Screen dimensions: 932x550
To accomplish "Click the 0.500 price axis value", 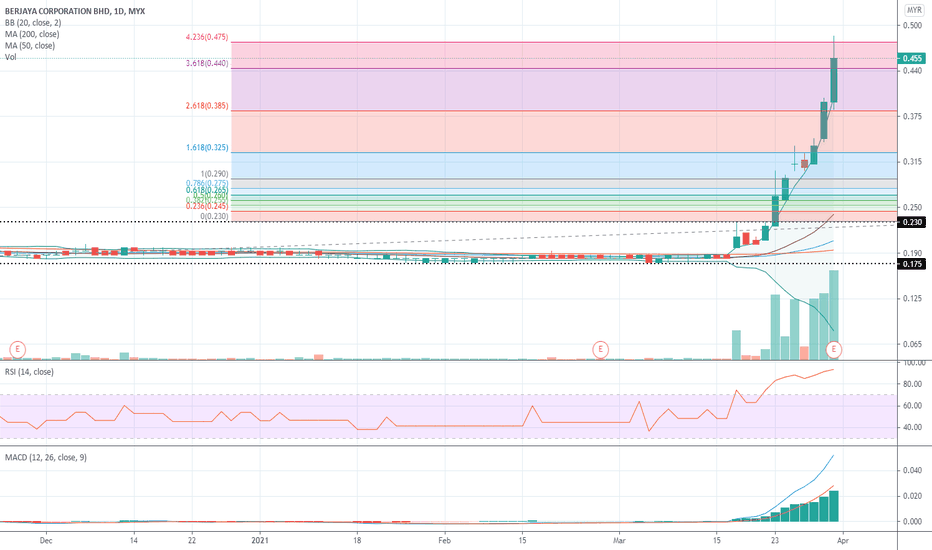I will pos(912,25).
